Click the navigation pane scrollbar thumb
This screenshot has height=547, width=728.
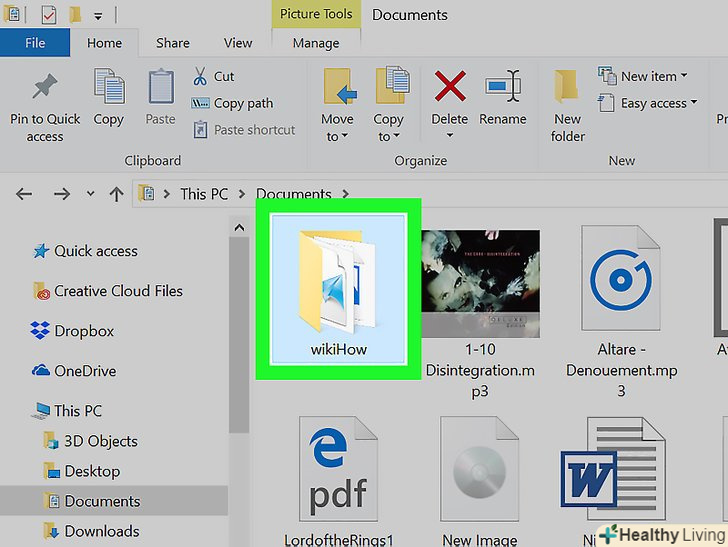(x=239, y=335)
